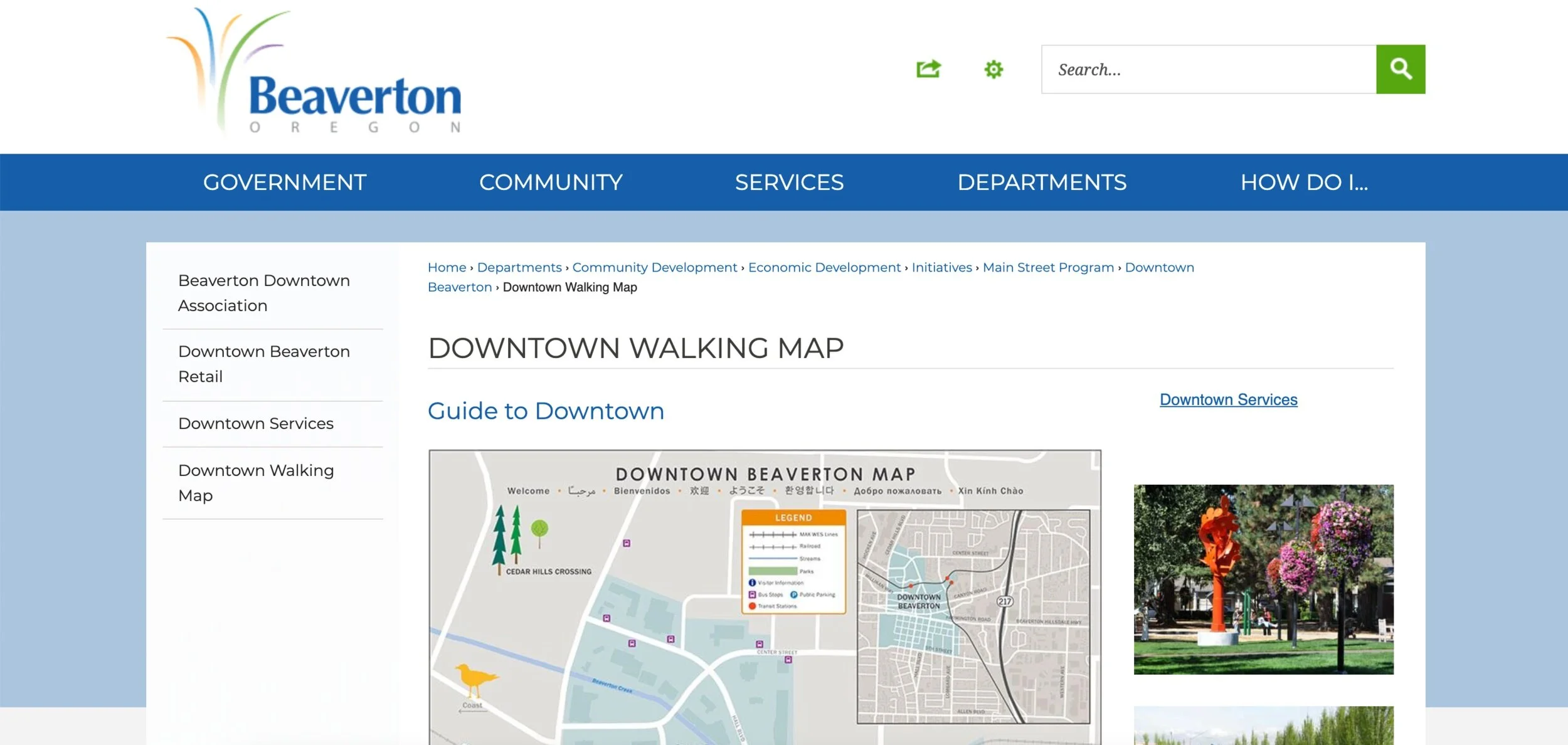Click the yellow bird Coast icon on map
The image size is (1568, 745).
[x=475, y=680]
